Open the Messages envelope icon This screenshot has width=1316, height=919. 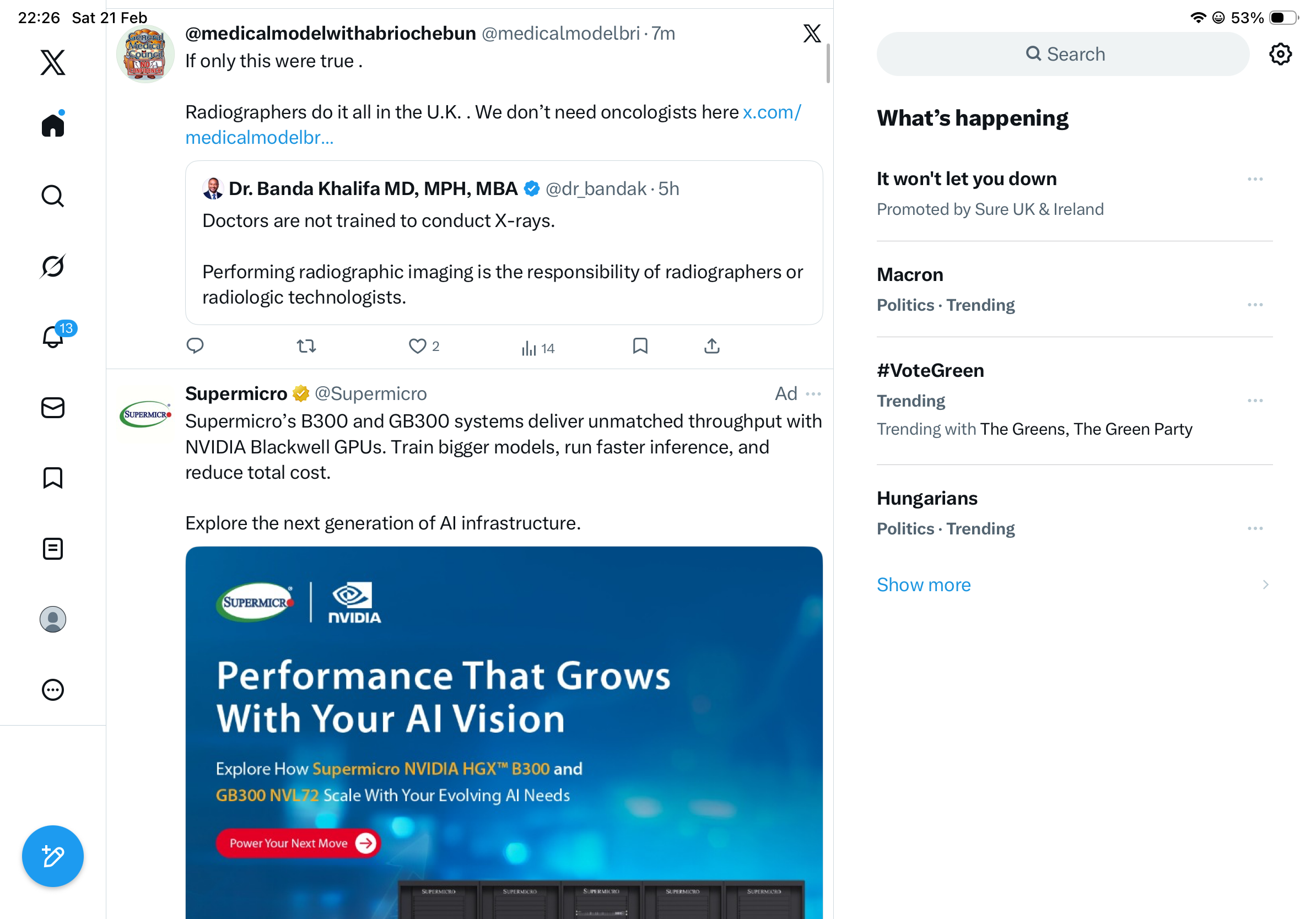tap(53, 408)
